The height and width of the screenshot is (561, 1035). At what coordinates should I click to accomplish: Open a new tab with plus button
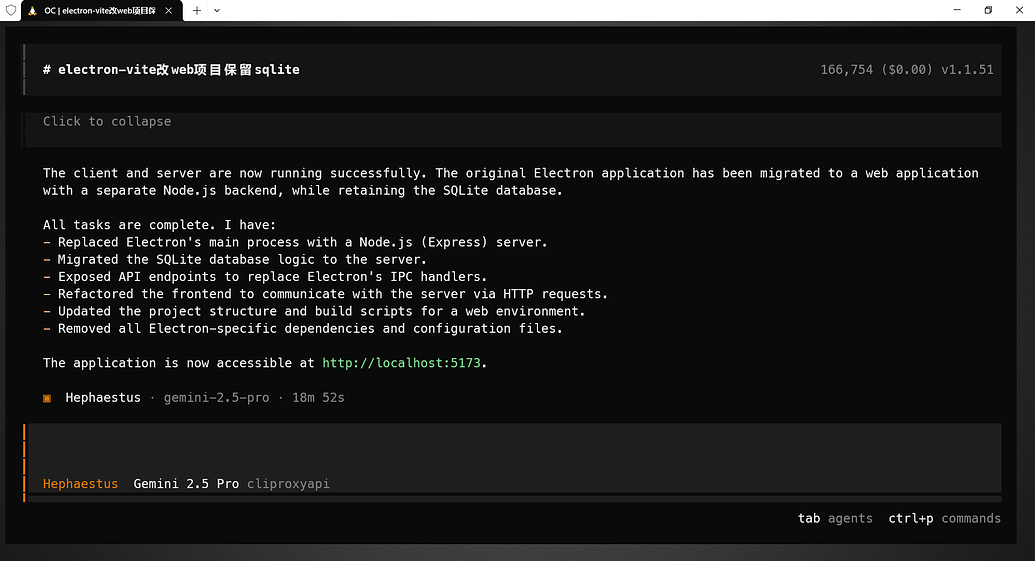pos(197,11)
